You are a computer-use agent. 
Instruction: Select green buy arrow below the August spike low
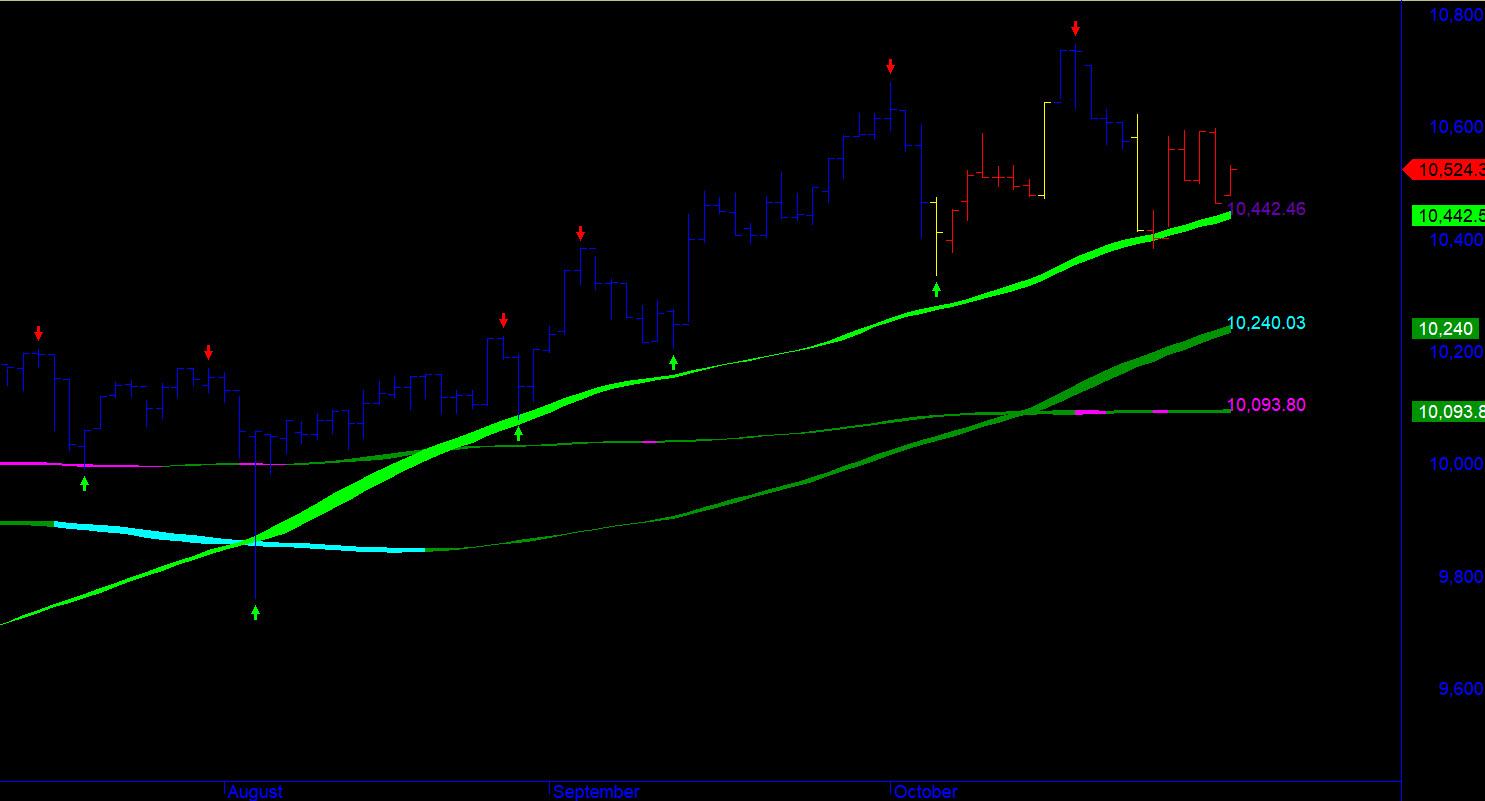click(255, 612)
